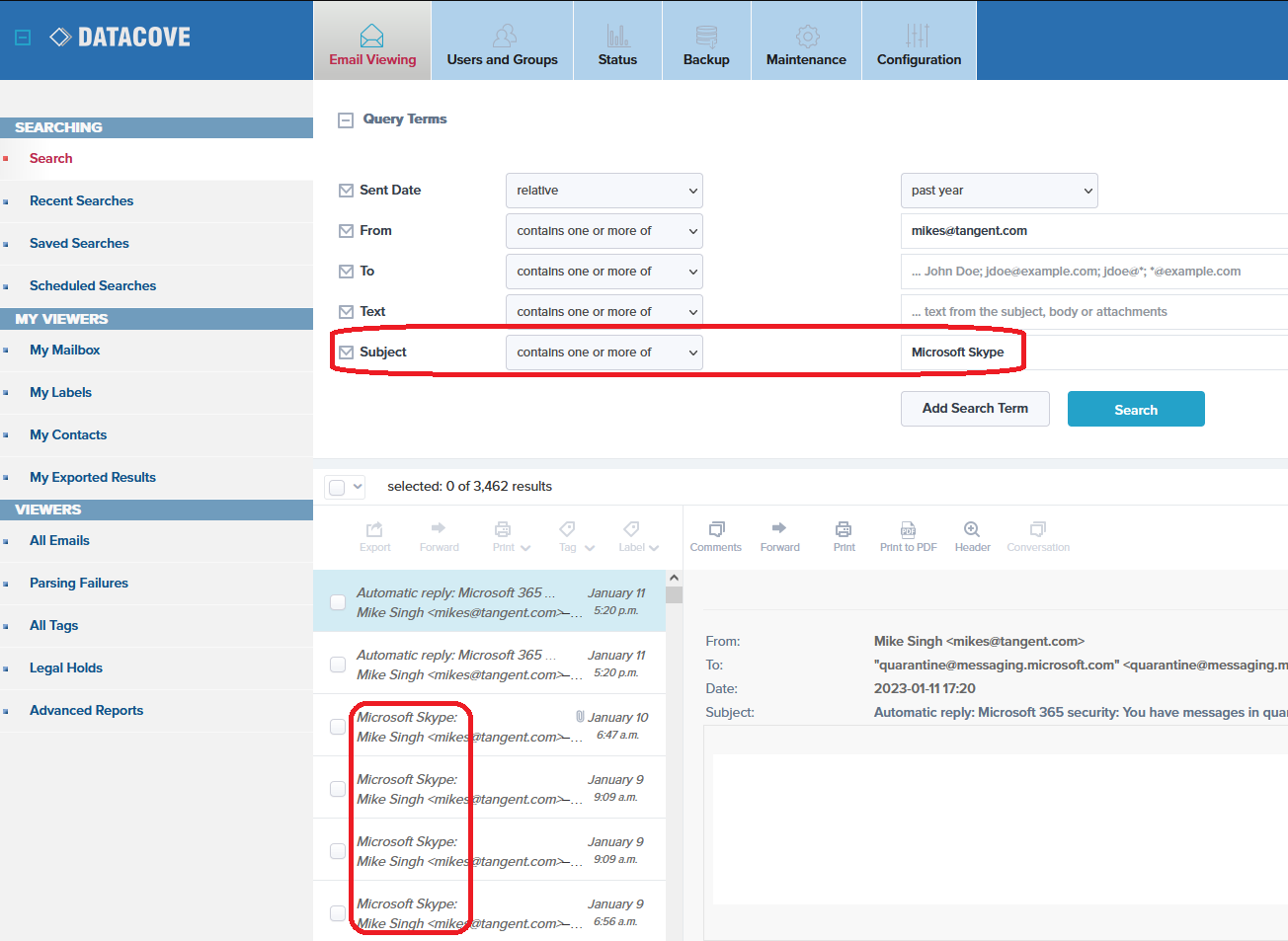The height and width of the screenshot is (941, 1288).
Task: Click the Add Search Term button
Action: (x=975, y=409)
